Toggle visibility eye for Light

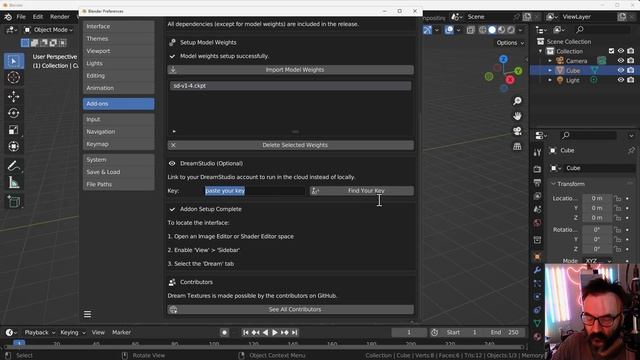point(621,80)
